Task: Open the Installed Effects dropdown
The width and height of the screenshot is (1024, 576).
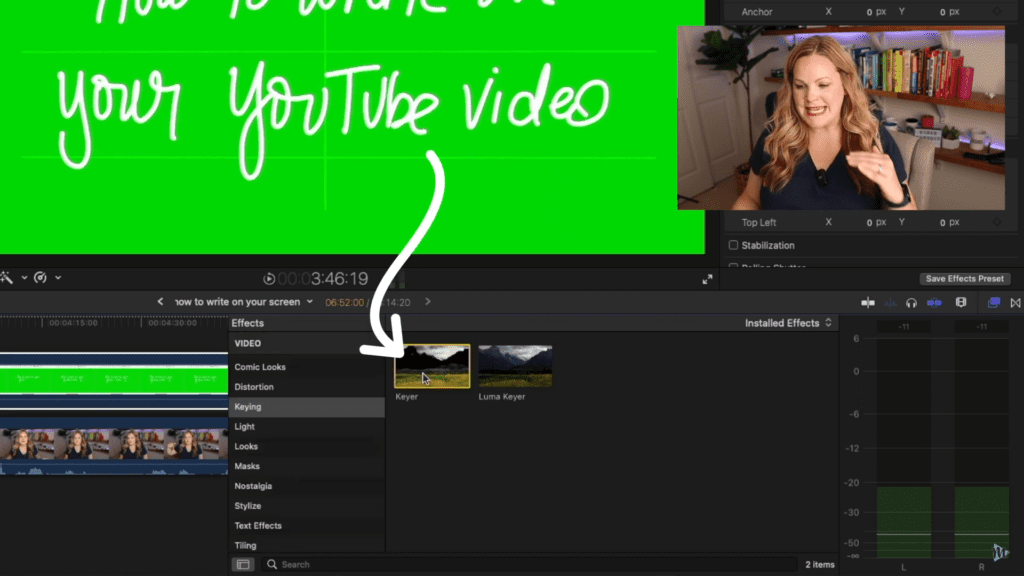Action: click(788, 323)
